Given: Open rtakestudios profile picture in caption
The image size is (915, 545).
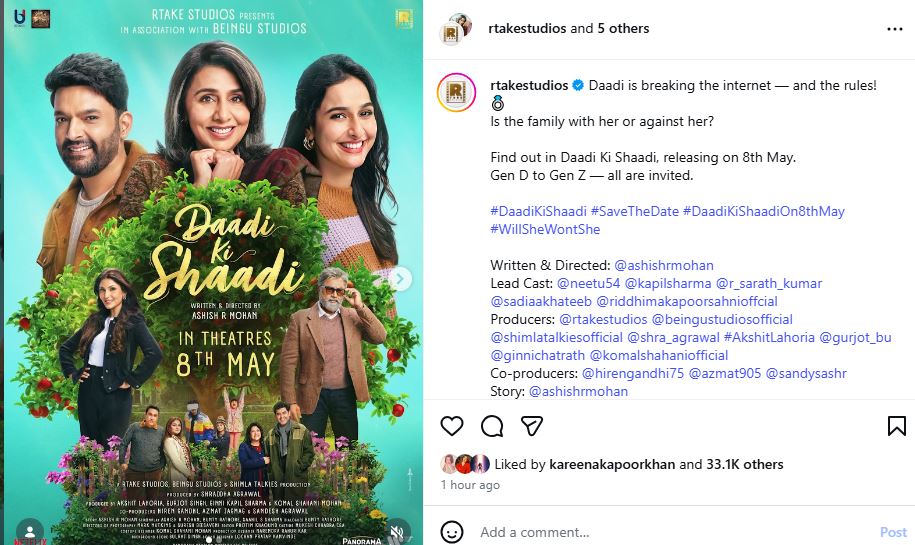Looking at the screenshot, I should [x=456, y=92].
